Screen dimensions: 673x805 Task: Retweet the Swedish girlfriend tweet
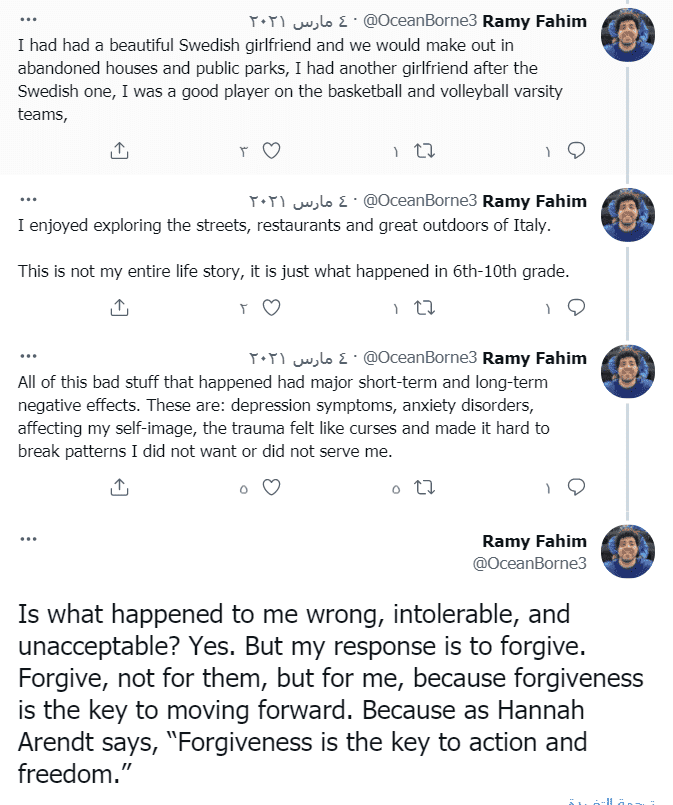[x=425, y=151]
